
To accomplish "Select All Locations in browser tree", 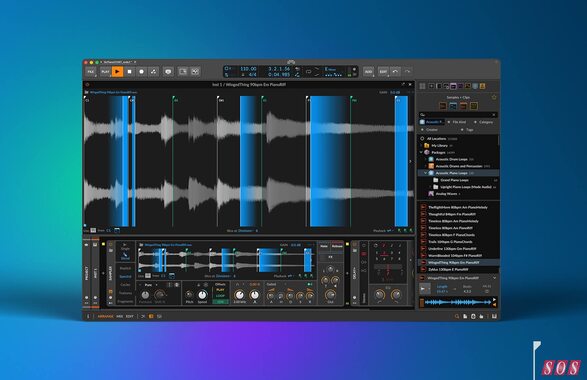I will [458, 139].
